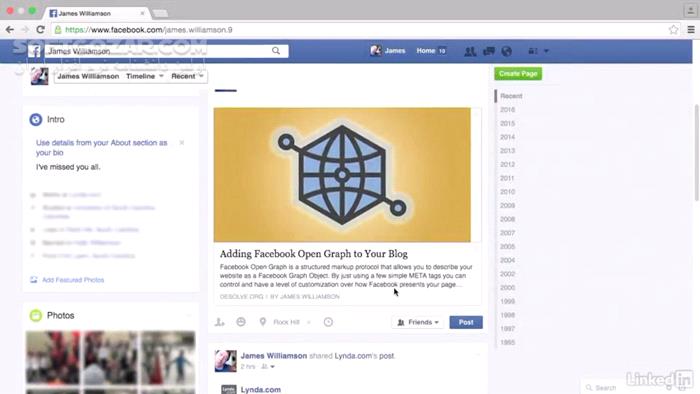Click James Williamson name in profile bar
The image size is (700, 394).
pyautogui.click(x=88, y=76)
